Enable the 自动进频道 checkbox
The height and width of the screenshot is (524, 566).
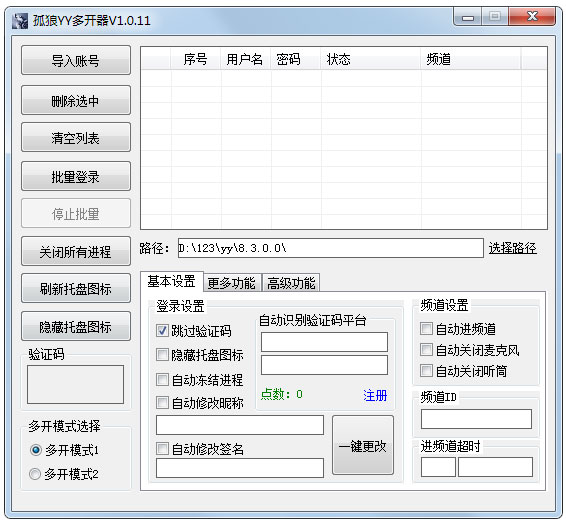(426, 328)
